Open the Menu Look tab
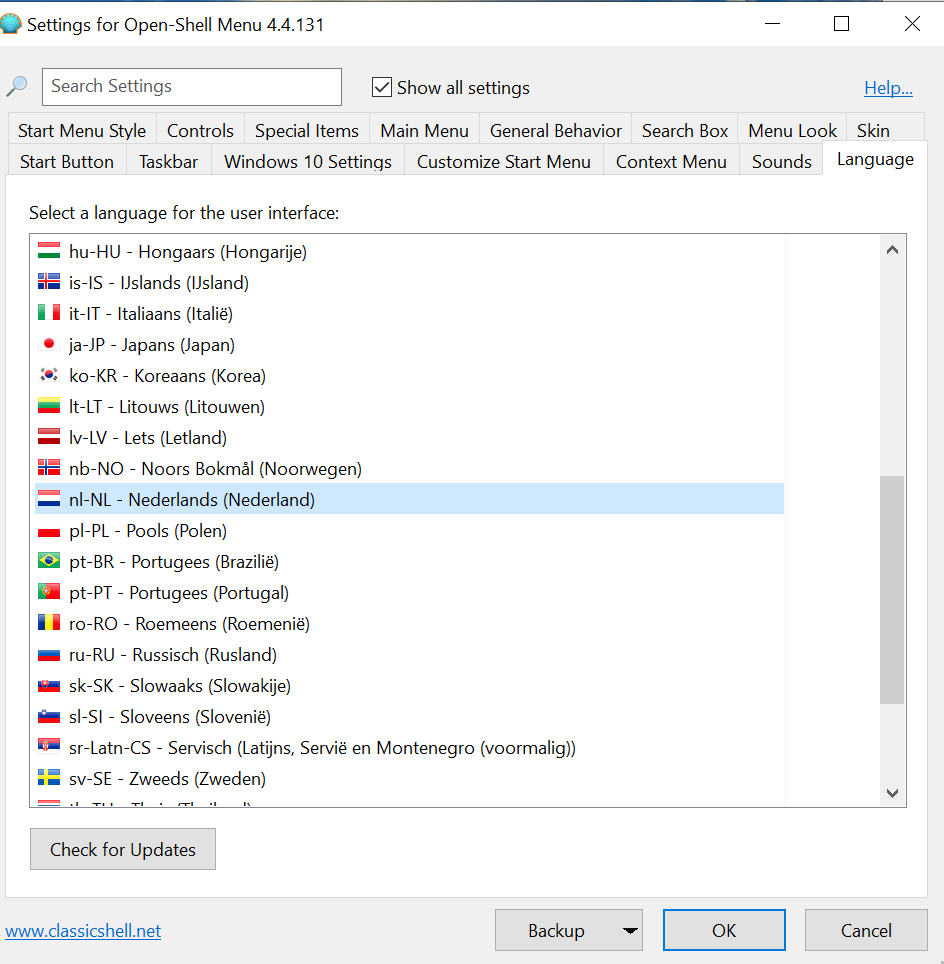The image size is (944, 964). 792,130
